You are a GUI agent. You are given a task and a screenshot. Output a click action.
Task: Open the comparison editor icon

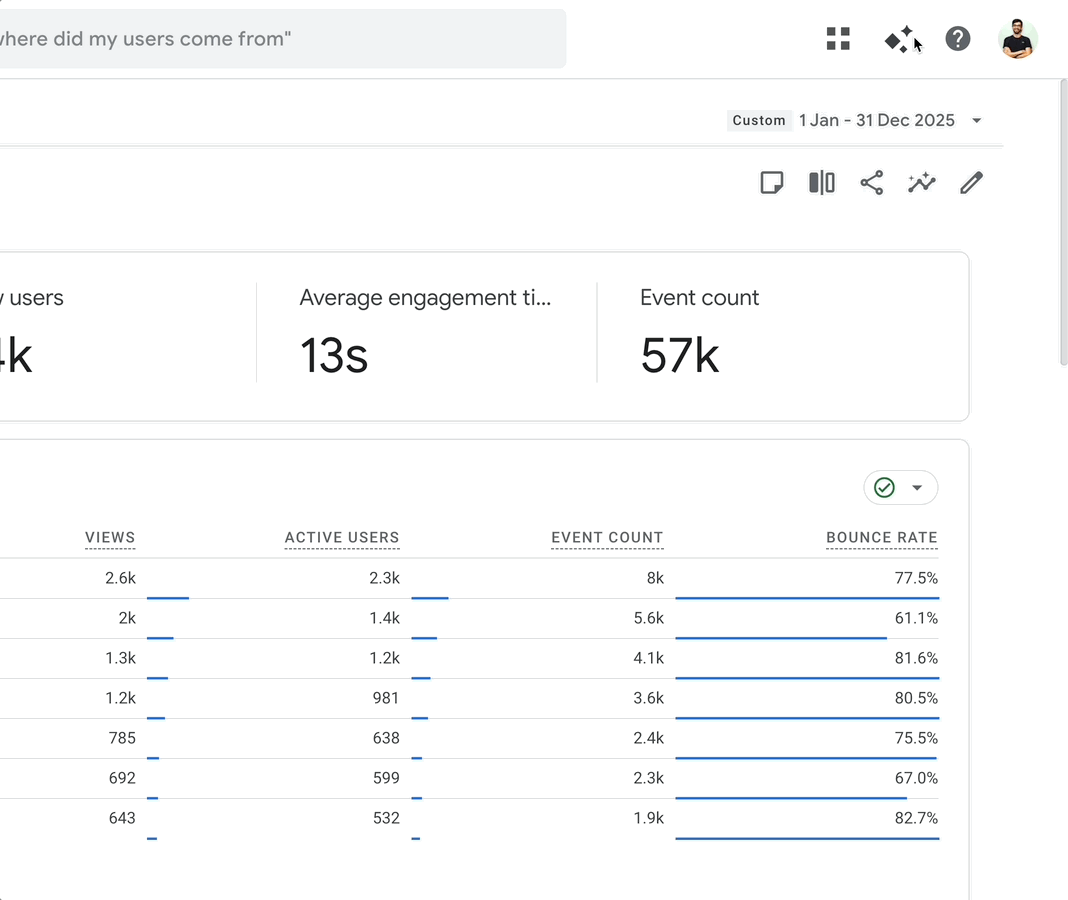(x=821, y=182)
